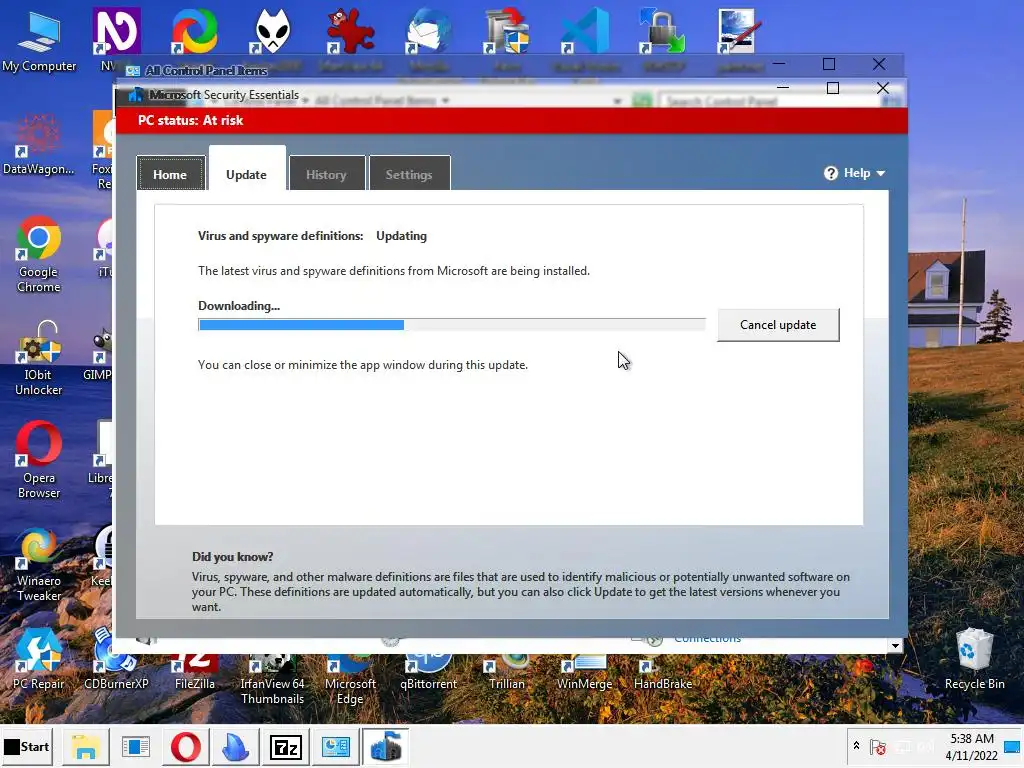
Task: Click the Downloading progress bar
Action: point(452,325)
